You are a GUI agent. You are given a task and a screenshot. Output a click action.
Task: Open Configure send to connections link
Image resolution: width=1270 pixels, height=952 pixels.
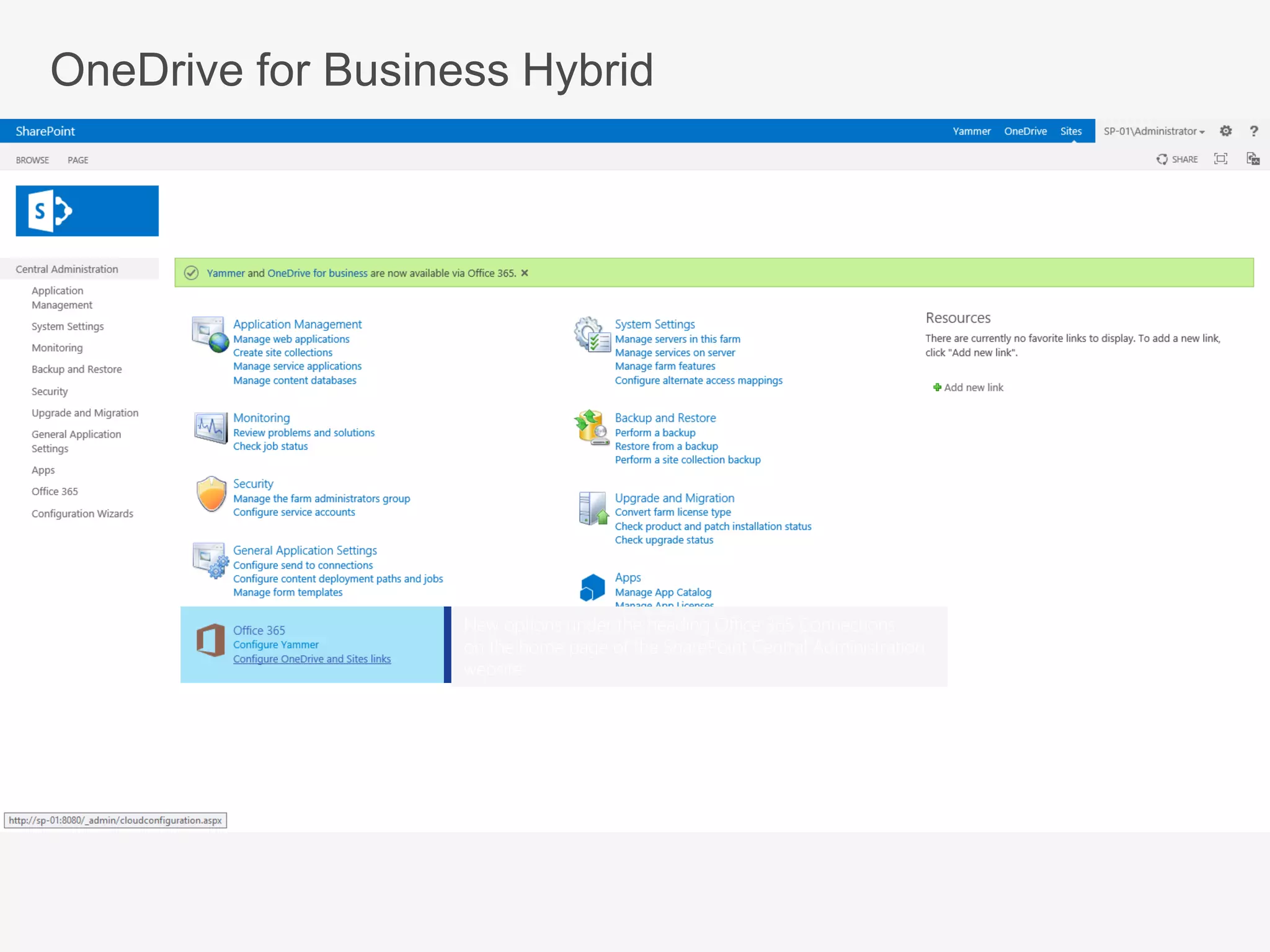[303, 565]
